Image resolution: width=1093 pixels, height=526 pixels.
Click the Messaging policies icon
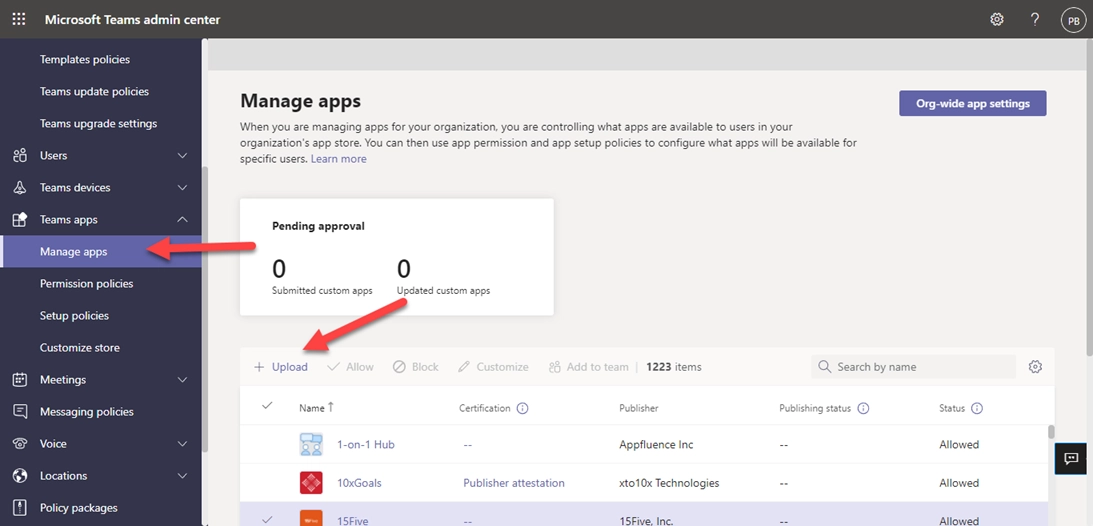[x=20, y=412]
